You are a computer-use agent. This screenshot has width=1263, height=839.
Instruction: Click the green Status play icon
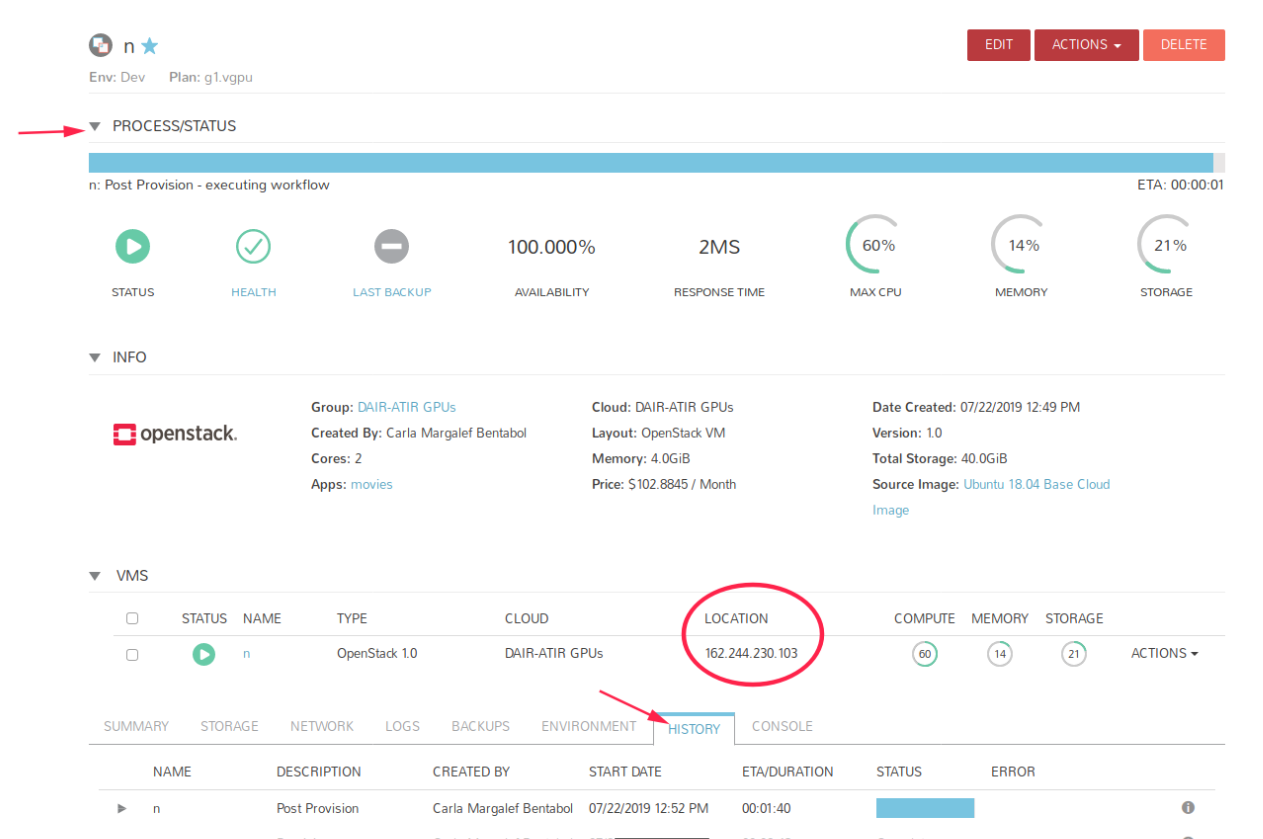(x=133, y=246)
